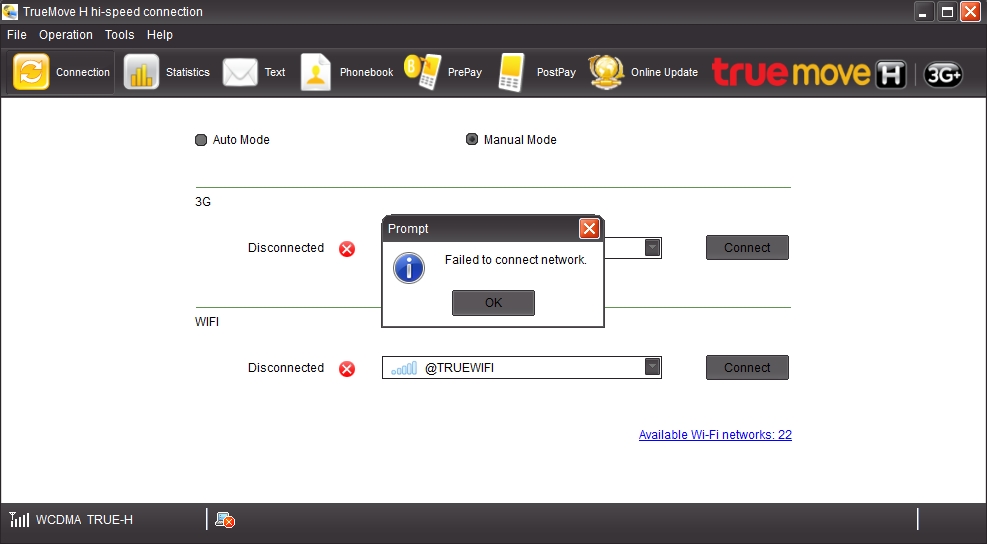Open the Connection panel icon

[x=31, y=72]
